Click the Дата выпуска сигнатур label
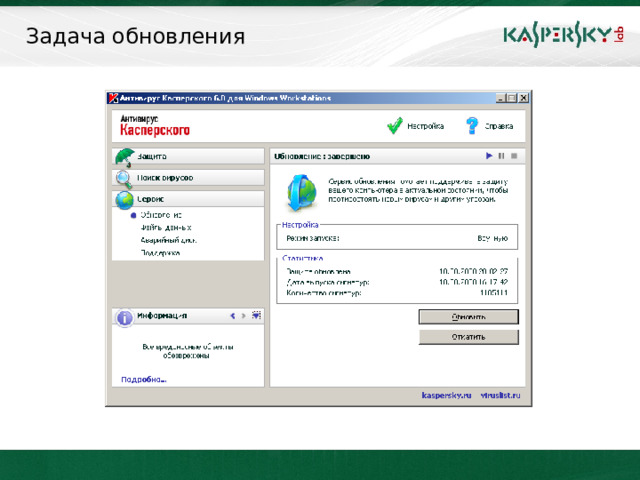 328,282
